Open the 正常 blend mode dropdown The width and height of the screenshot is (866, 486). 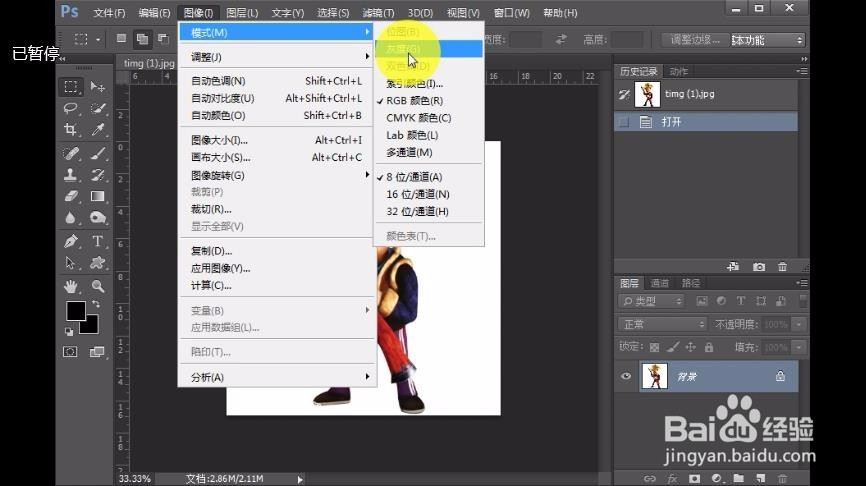click(663, 324)
